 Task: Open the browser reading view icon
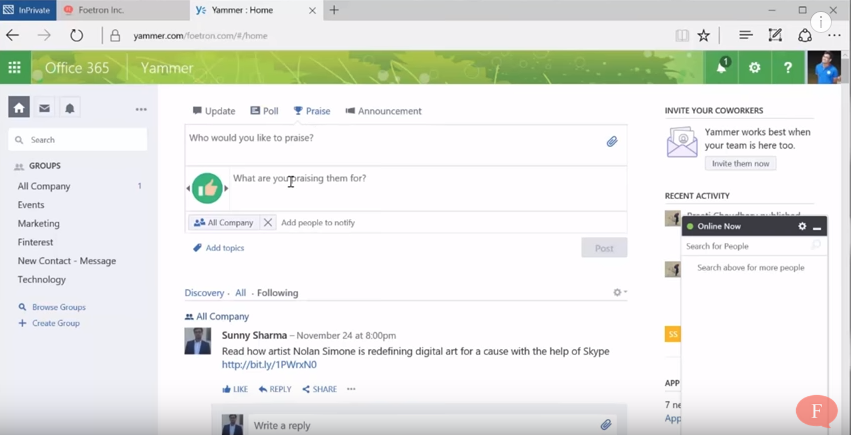[682, 36]
